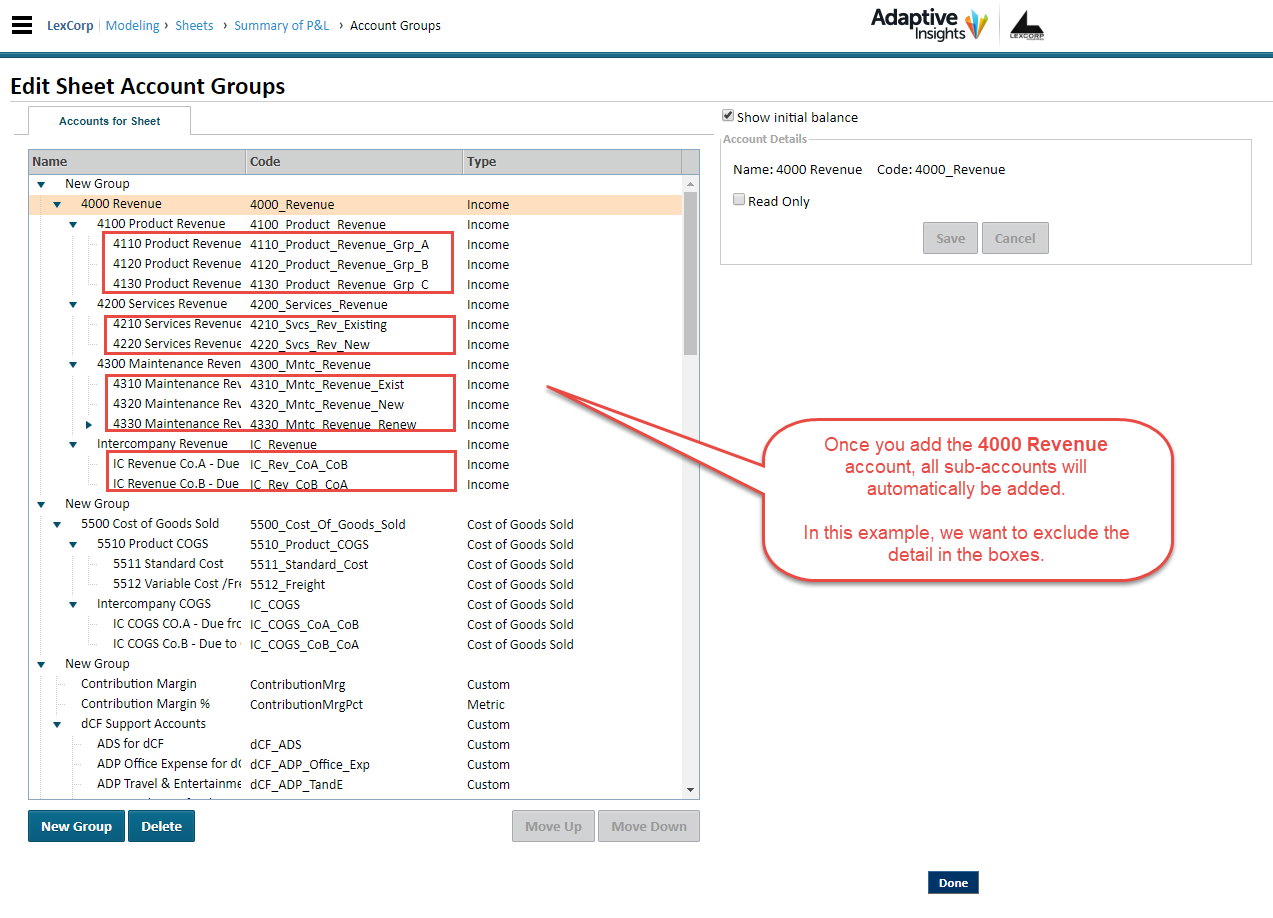Select the 4210_Svcs_Rev_Existing row
Image resolution: width=1273 pixels, height=918 pixels.
tap(355, 324)
